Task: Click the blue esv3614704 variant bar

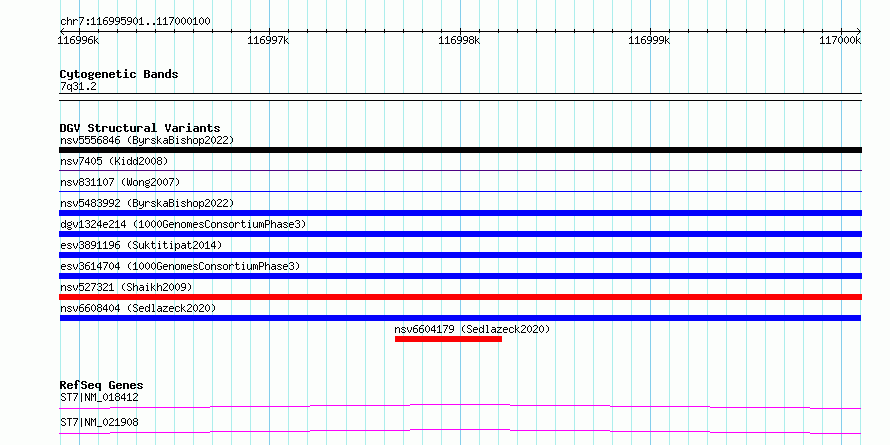Action: tap(460, 276)
